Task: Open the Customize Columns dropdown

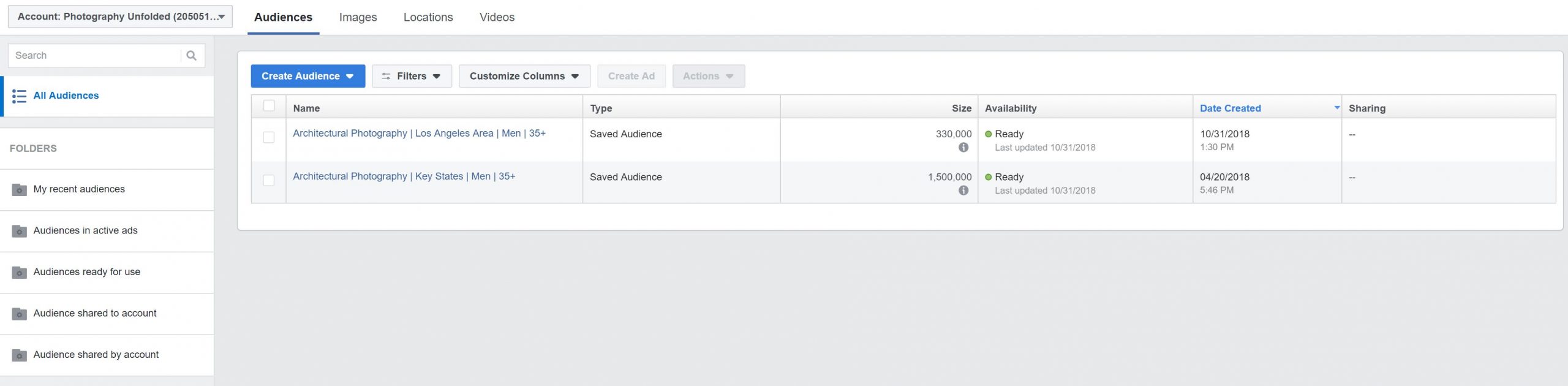Action: pyautogui.click(x=524, y=77)
